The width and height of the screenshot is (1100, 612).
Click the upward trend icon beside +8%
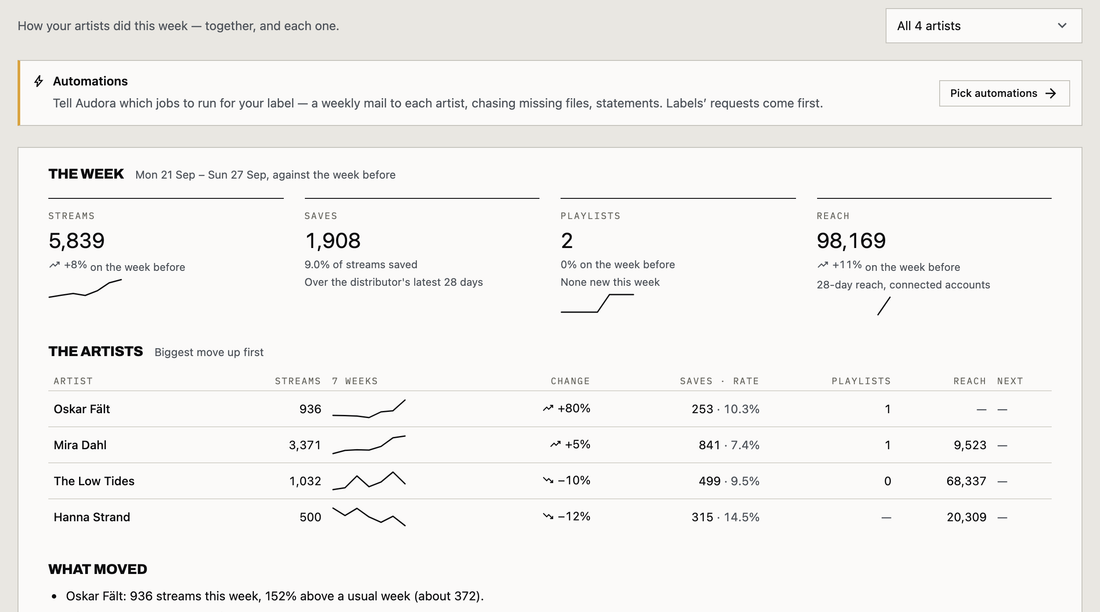[x=55, y=265]
